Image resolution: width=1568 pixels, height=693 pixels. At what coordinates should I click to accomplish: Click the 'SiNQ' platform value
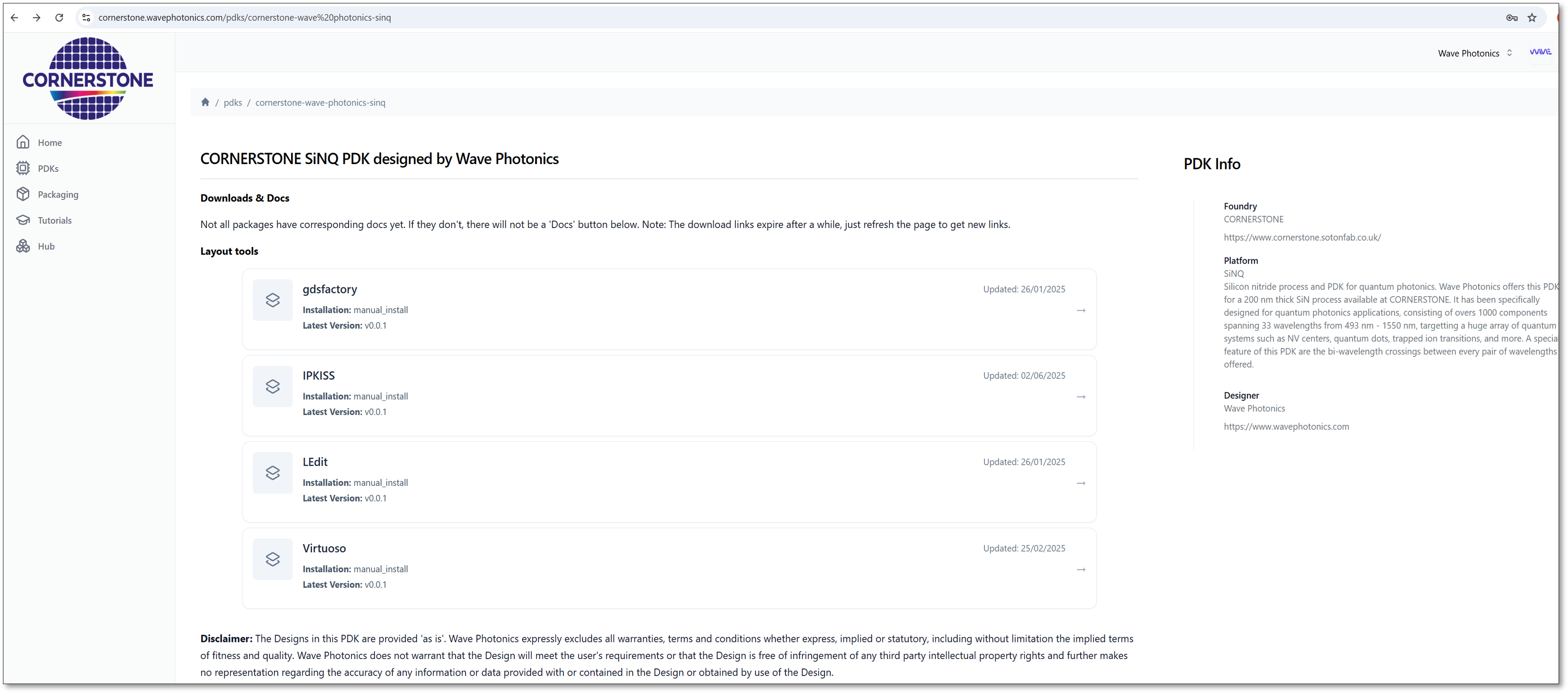1234,274
